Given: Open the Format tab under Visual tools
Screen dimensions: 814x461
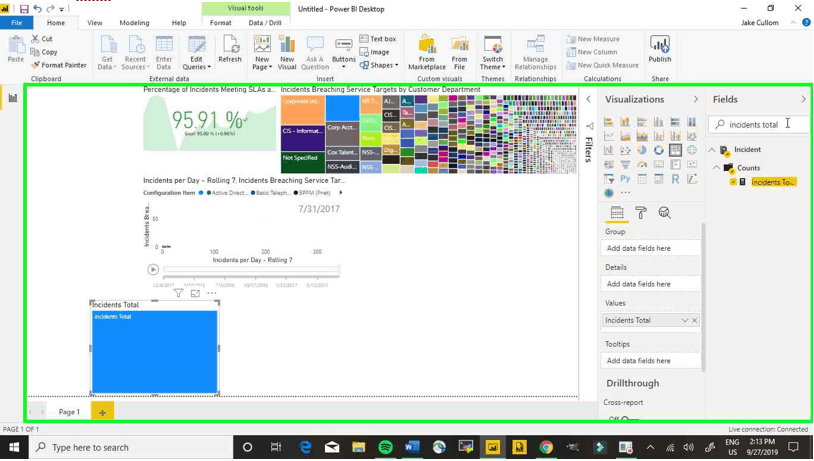Looking at the screenshot, I should coord(221,23).
